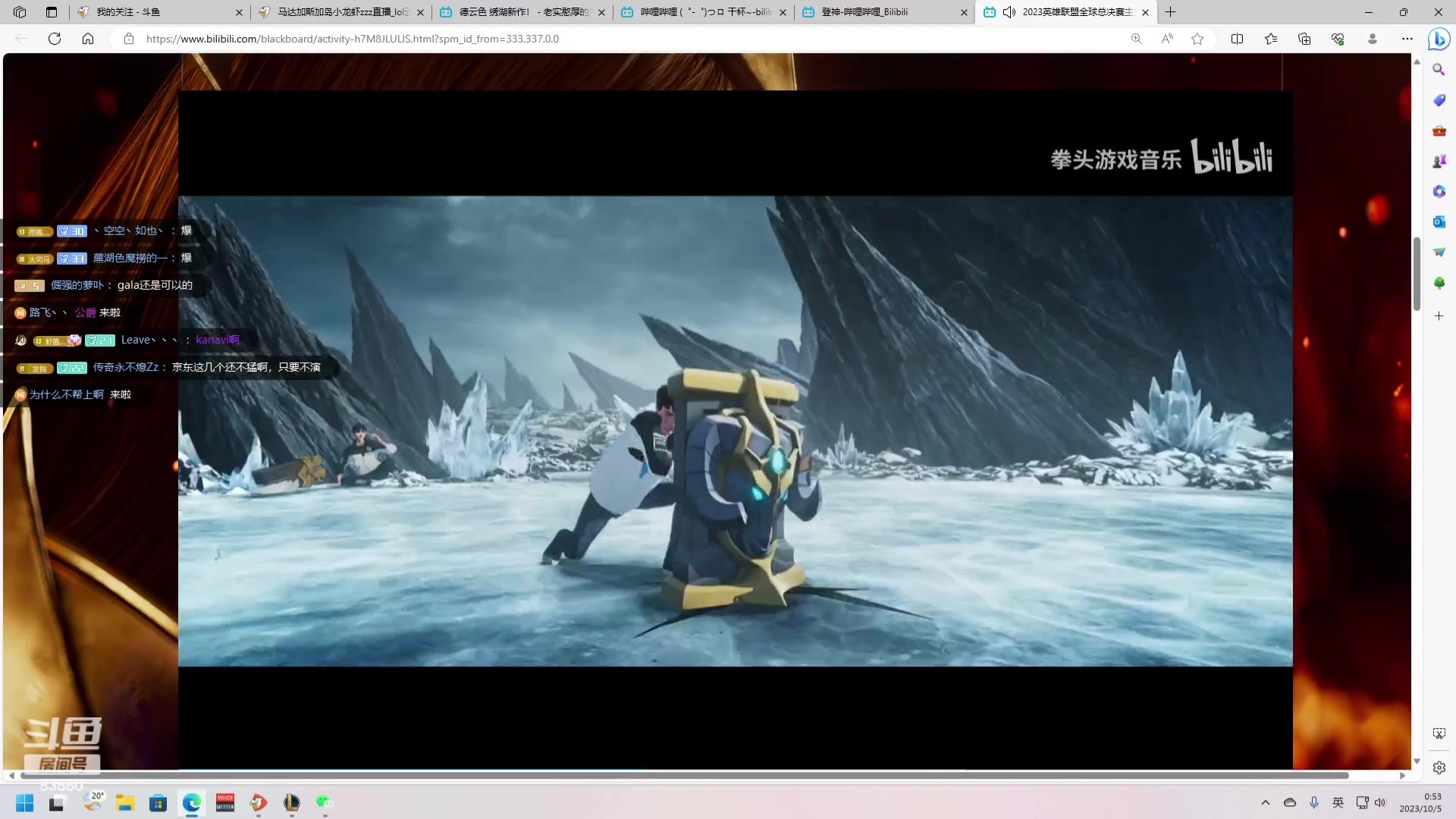
Task: Open the taskbar microphone status icon
Action: coord(1314,802)
